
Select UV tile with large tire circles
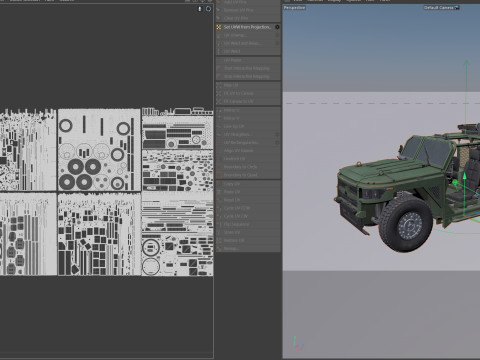point(99,150)
